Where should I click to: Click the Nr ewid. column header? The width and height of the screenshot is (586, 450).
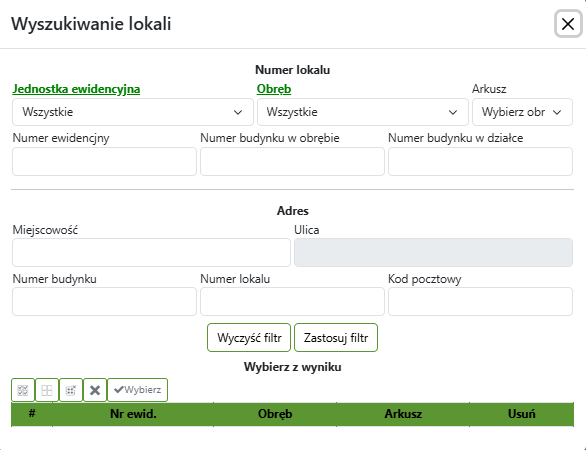tap(133, 414)
